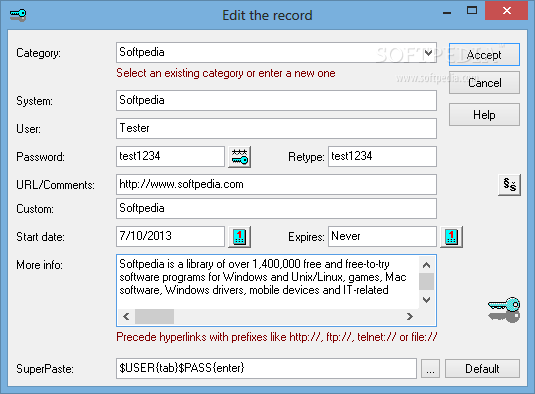This screenshot has width=535, height=394.
Task: Click the Retype password field
Action: [x=382, y=156]
